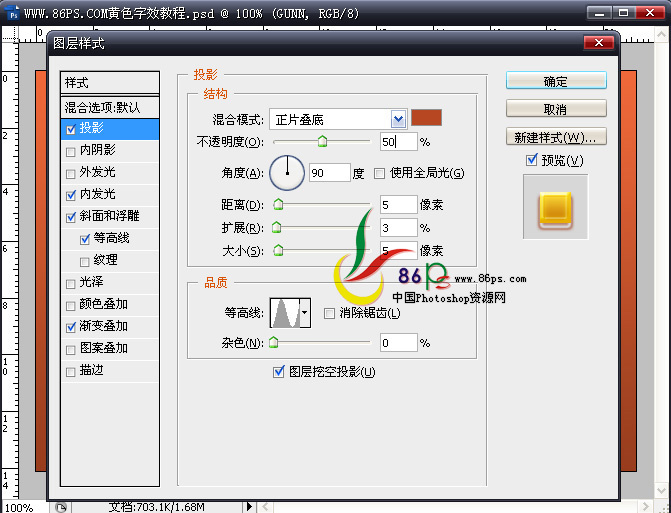Screen dimensions: 671x513
Task: Open the 内阴影 settings panel
Action: click(98, 150)
